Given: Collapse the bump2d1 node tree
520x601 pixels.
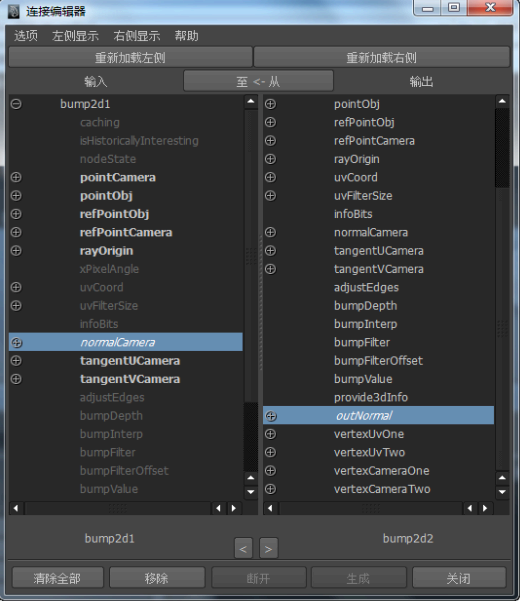Looking at the screenshot, I should coord(16,104).
